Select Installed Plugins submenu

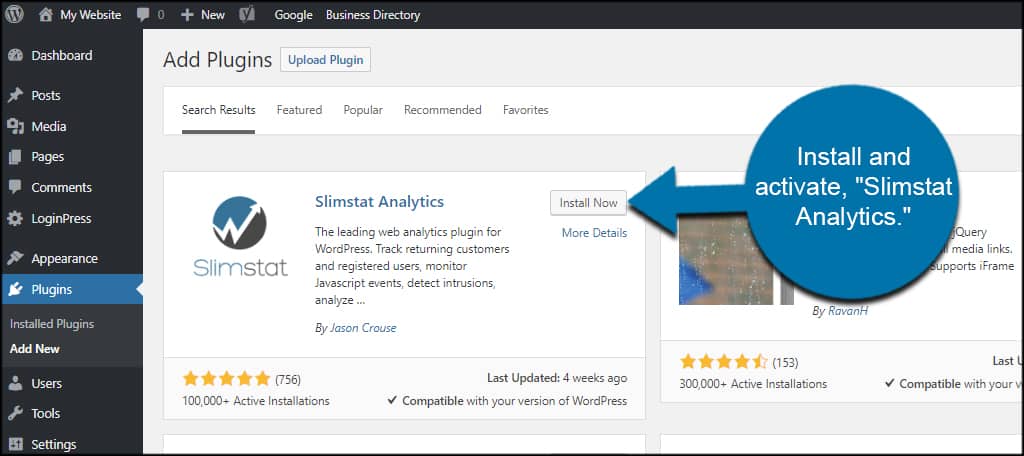pyautogui.click(x=52, y=324)
